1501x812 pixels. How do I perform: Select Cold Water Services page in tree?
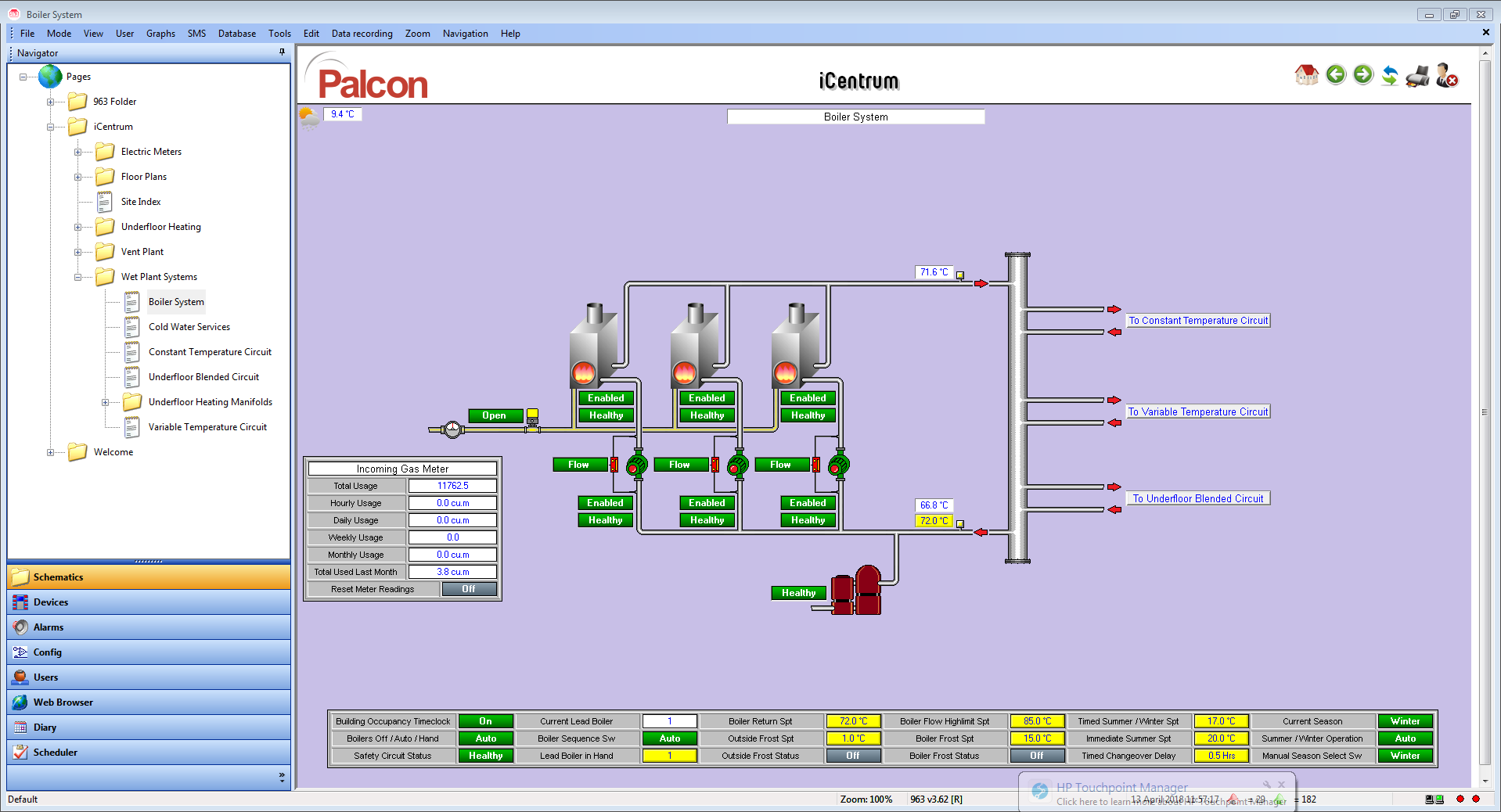189,327
